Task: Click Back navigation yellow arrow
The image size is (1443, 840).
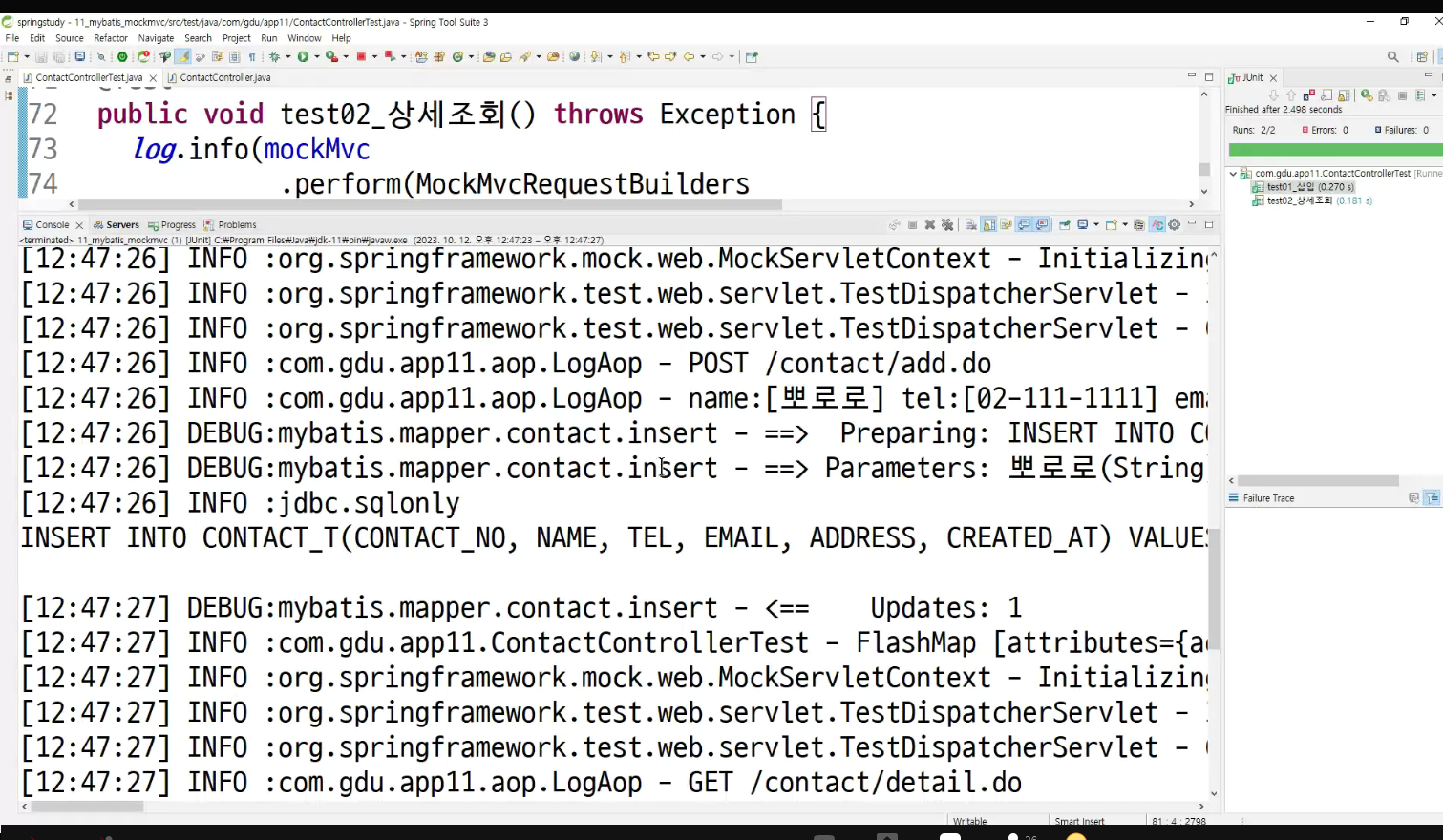Action: pos(689,57)
